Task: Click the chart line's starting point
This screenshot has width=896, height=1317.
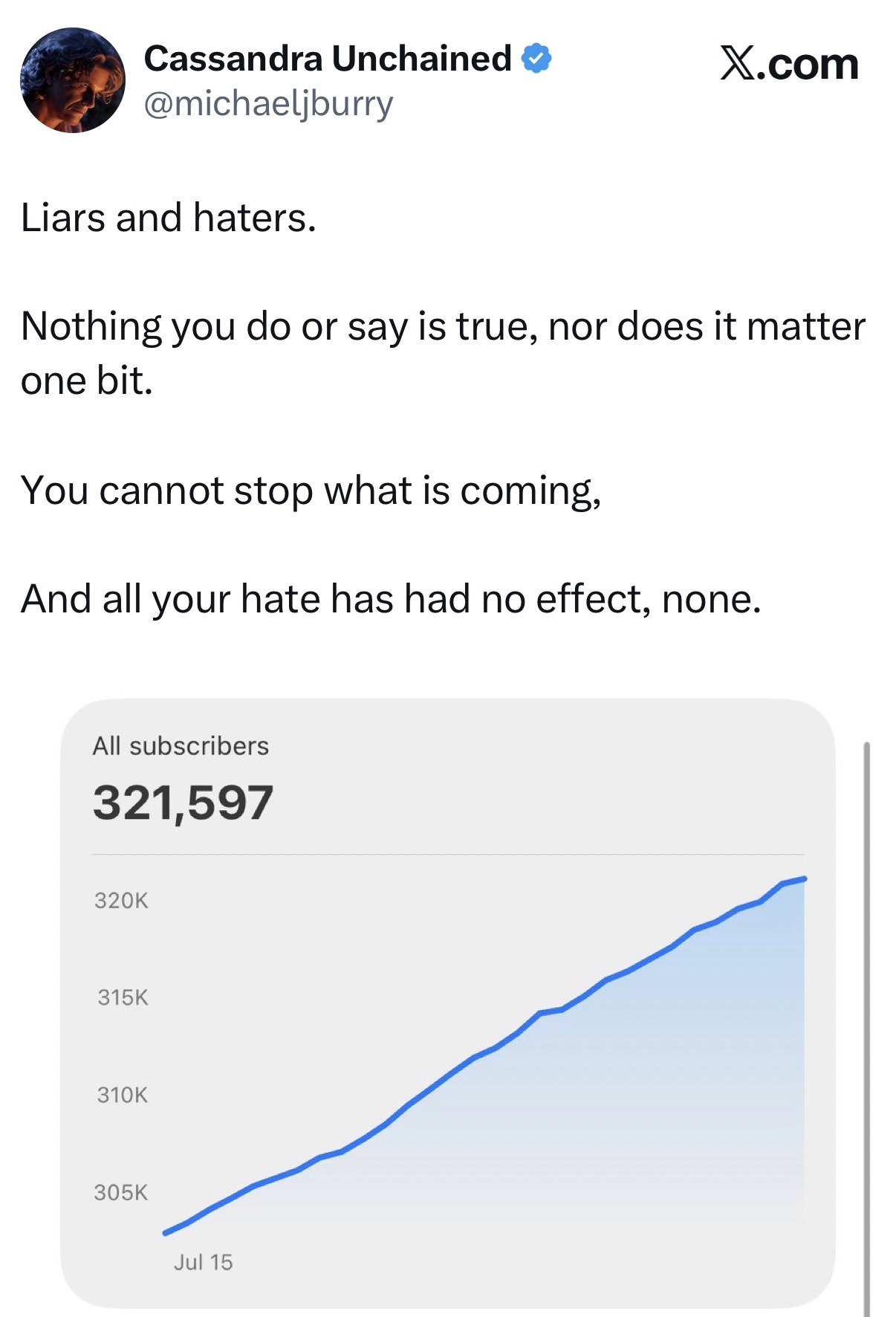Action: tap(165, 1233)
